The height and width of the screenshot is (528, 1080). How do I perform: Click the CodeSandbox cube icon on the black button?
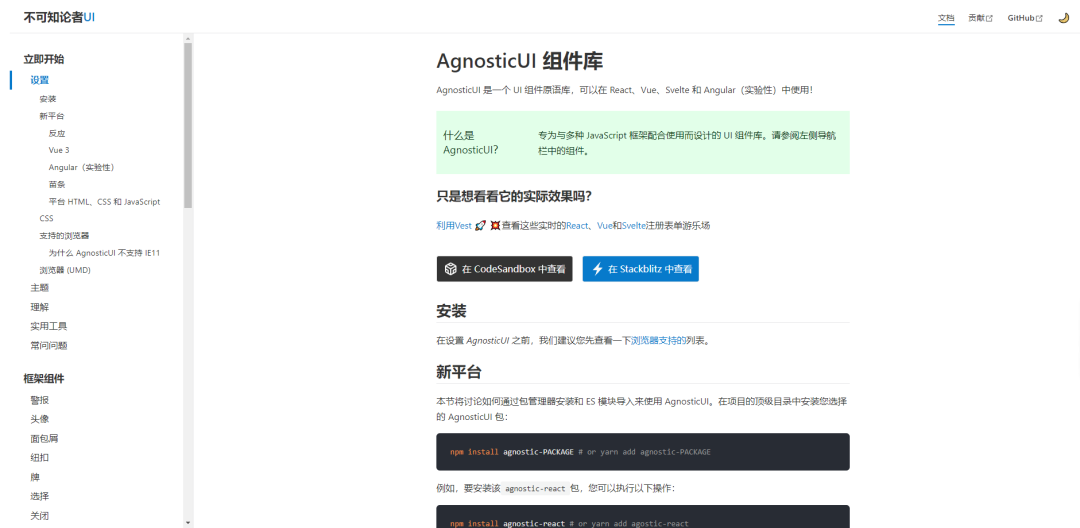pos(450,269)
